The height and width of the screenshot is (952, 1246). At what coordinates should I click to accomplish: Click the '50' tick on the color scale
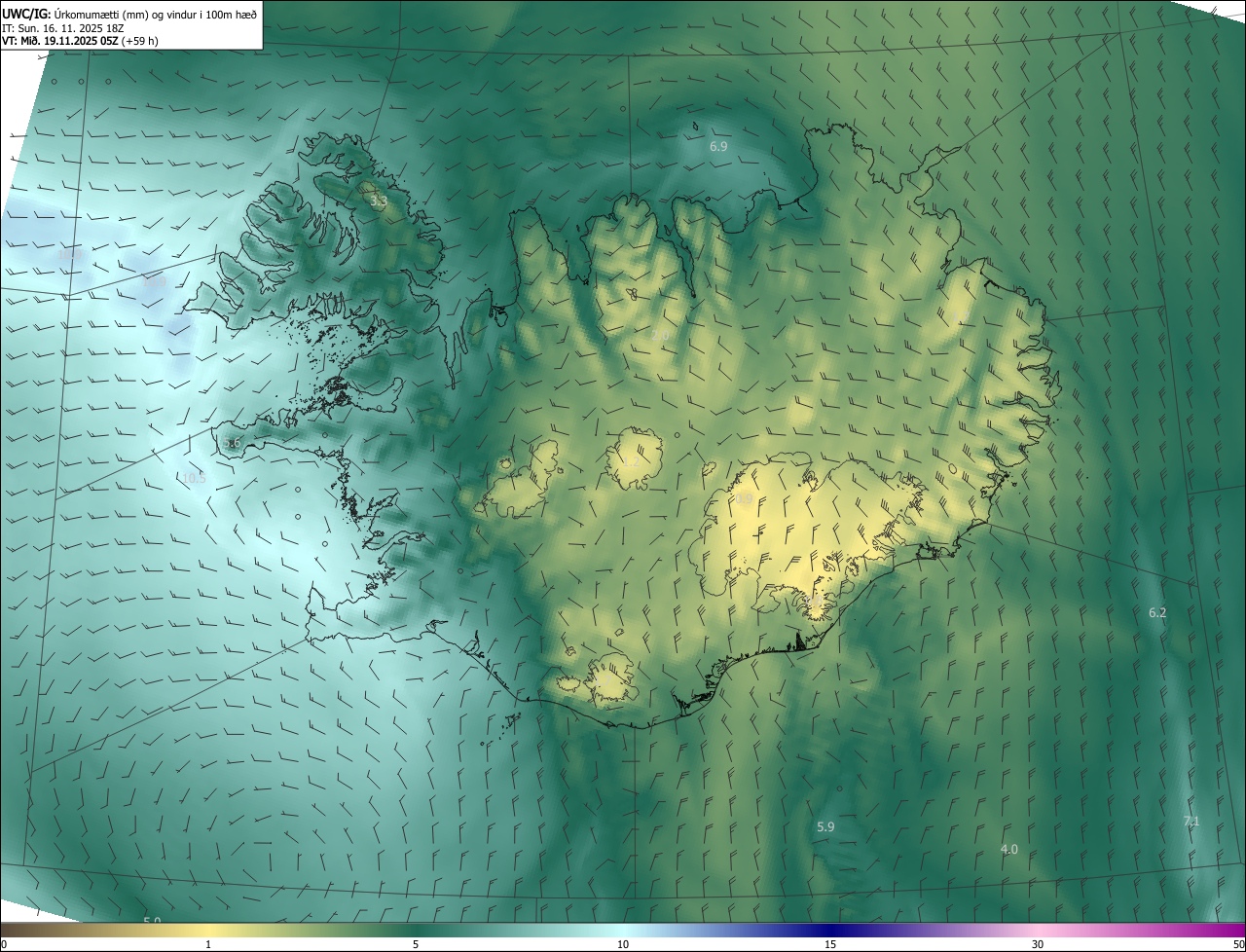tap(1238, 944)
